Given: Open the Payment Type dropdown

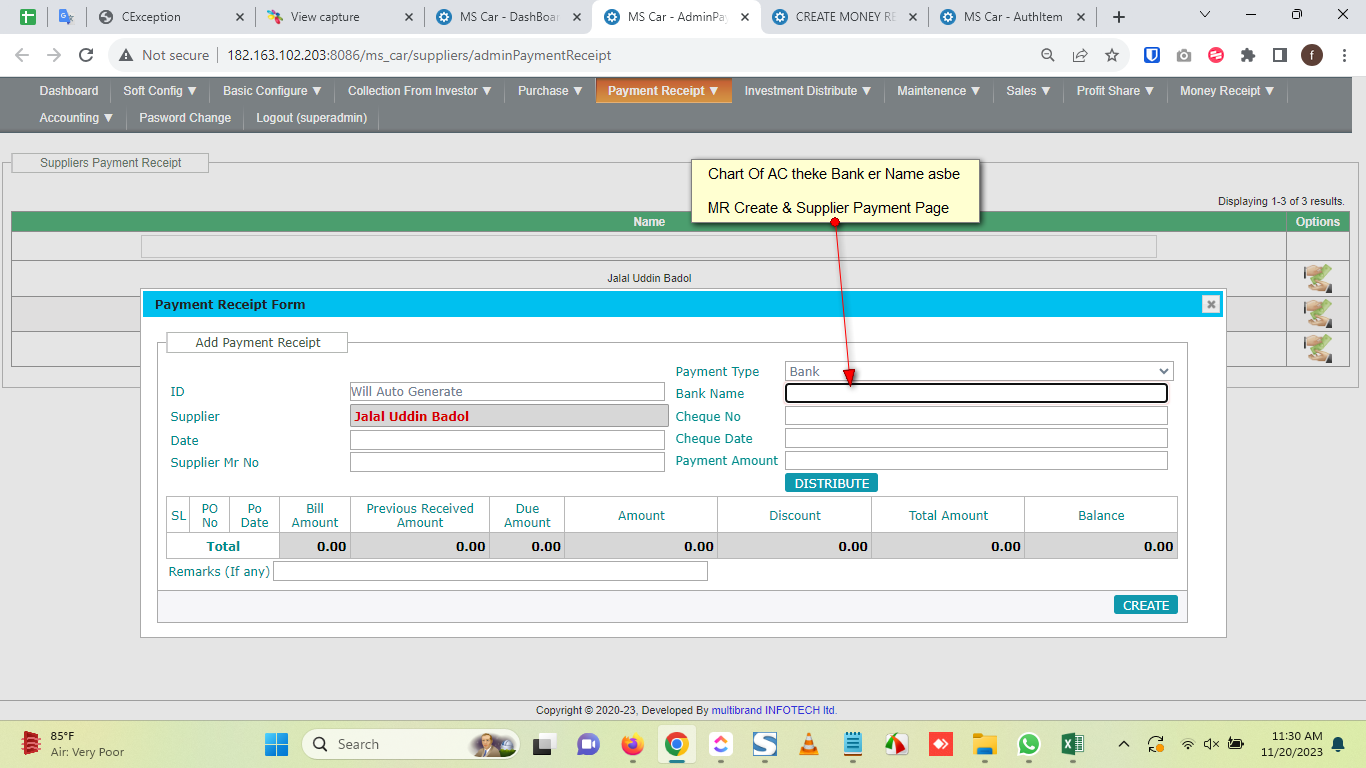Looking at the screenshot, I should pos(979,371).
